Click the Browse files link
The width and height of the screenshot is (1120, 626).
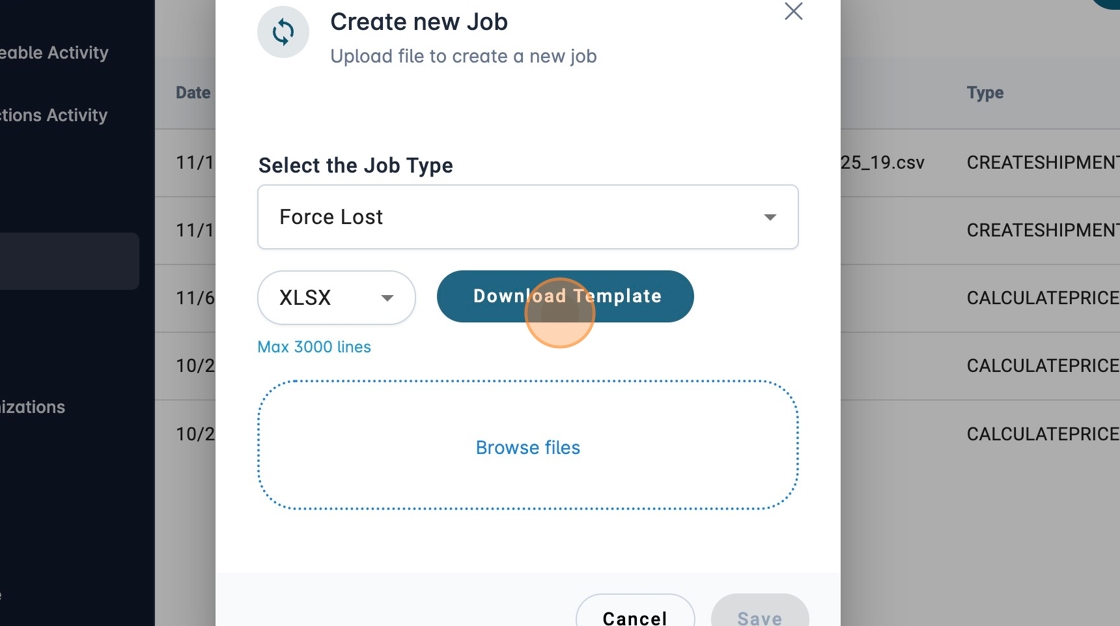[x=528, y=448]
